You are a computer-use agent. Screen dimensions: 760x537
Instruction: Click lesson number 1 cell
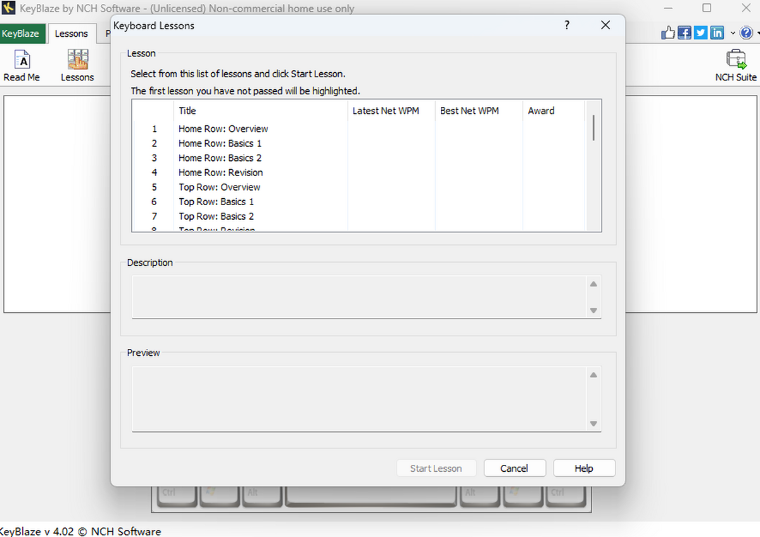(x=154, y=129)
